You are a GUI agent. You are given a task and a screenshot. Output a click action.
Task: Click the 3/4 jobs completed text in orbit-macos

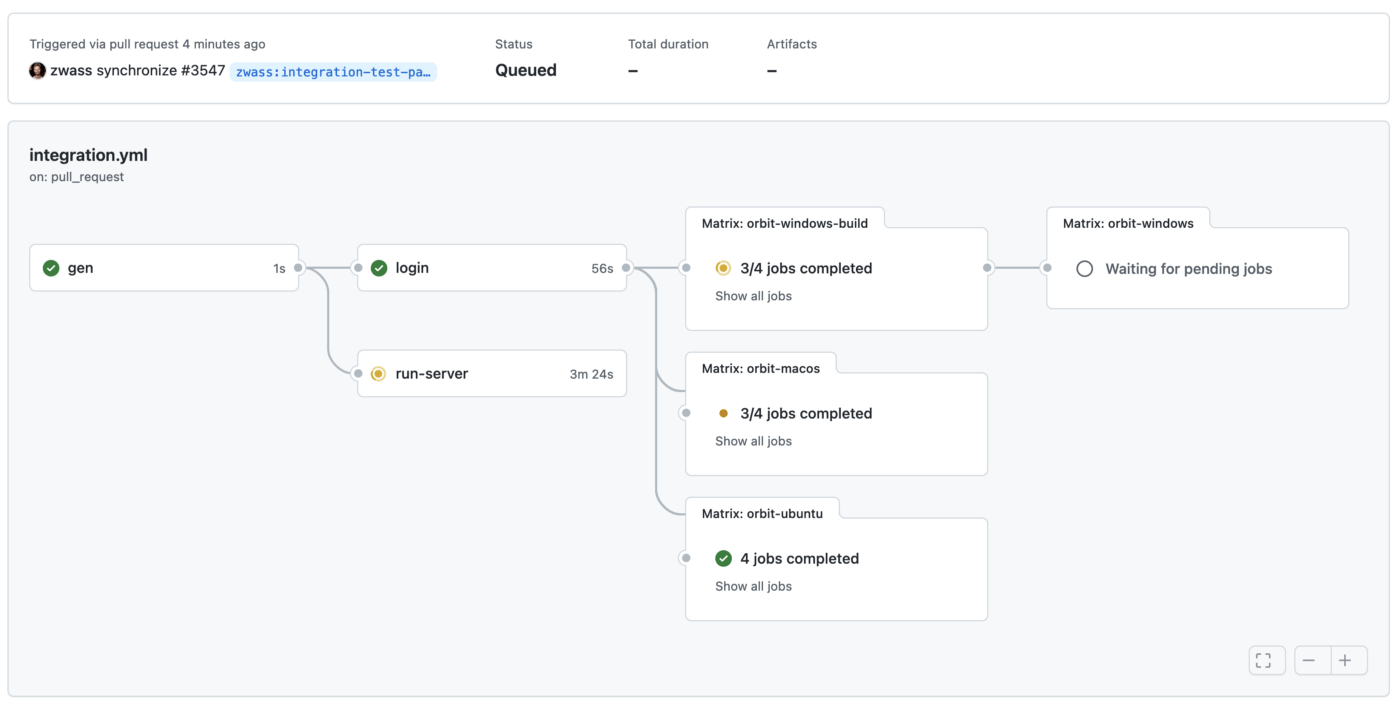(806, 413)
